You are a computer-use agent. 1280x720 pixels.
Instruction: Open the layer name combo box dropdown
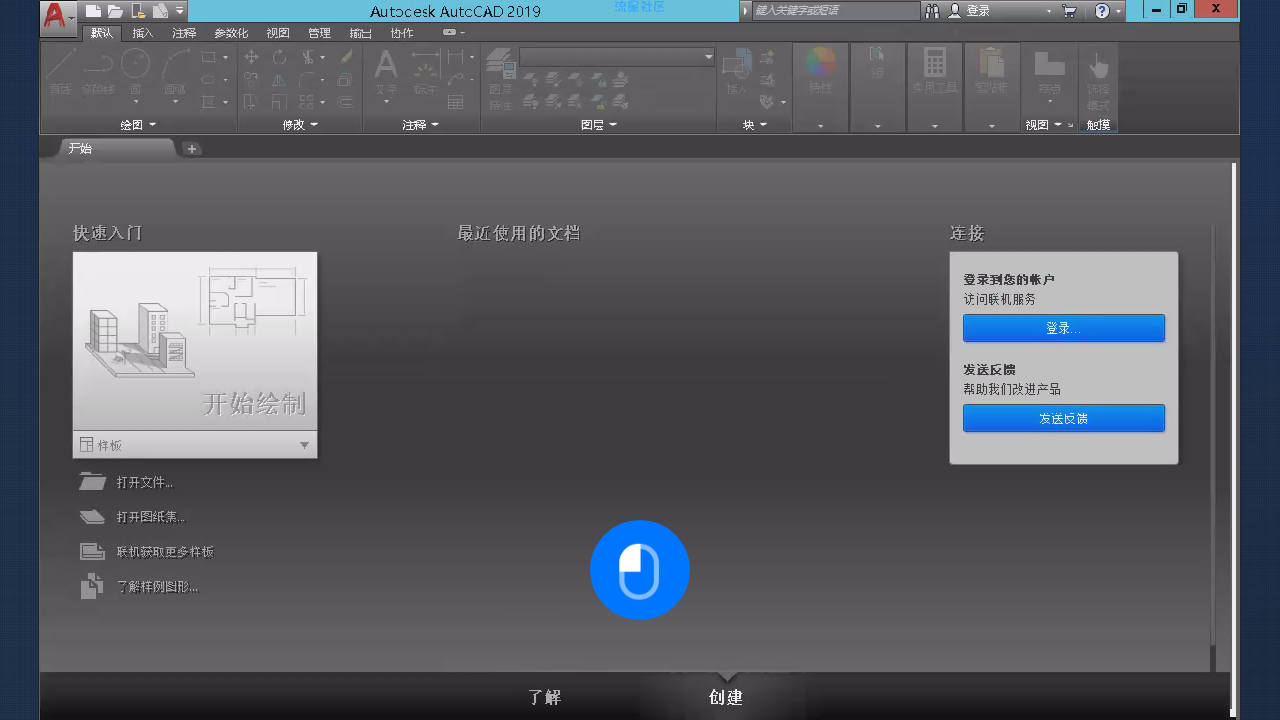709,57
